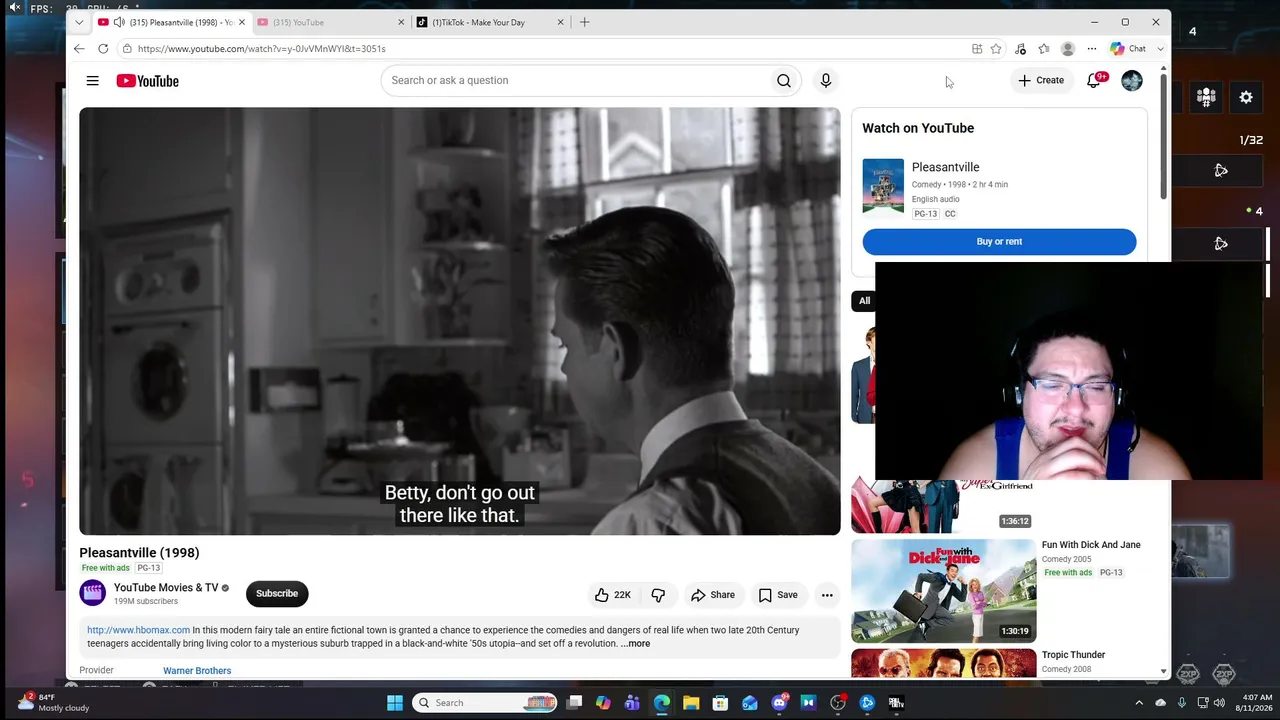Screen dimensions: 1280x720
Task: Open the Warner Brothers provider link
Action: pyautogui.click(x=197, y=671)
